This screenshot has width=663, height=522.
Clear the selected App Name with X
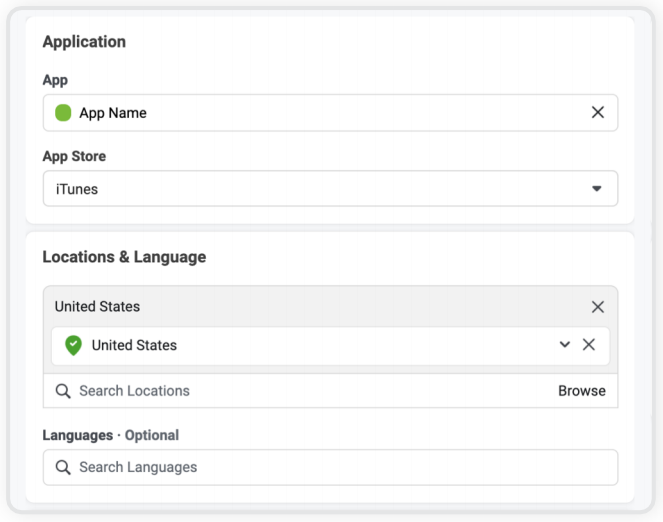pyautogui.click(x=598, y=113)
